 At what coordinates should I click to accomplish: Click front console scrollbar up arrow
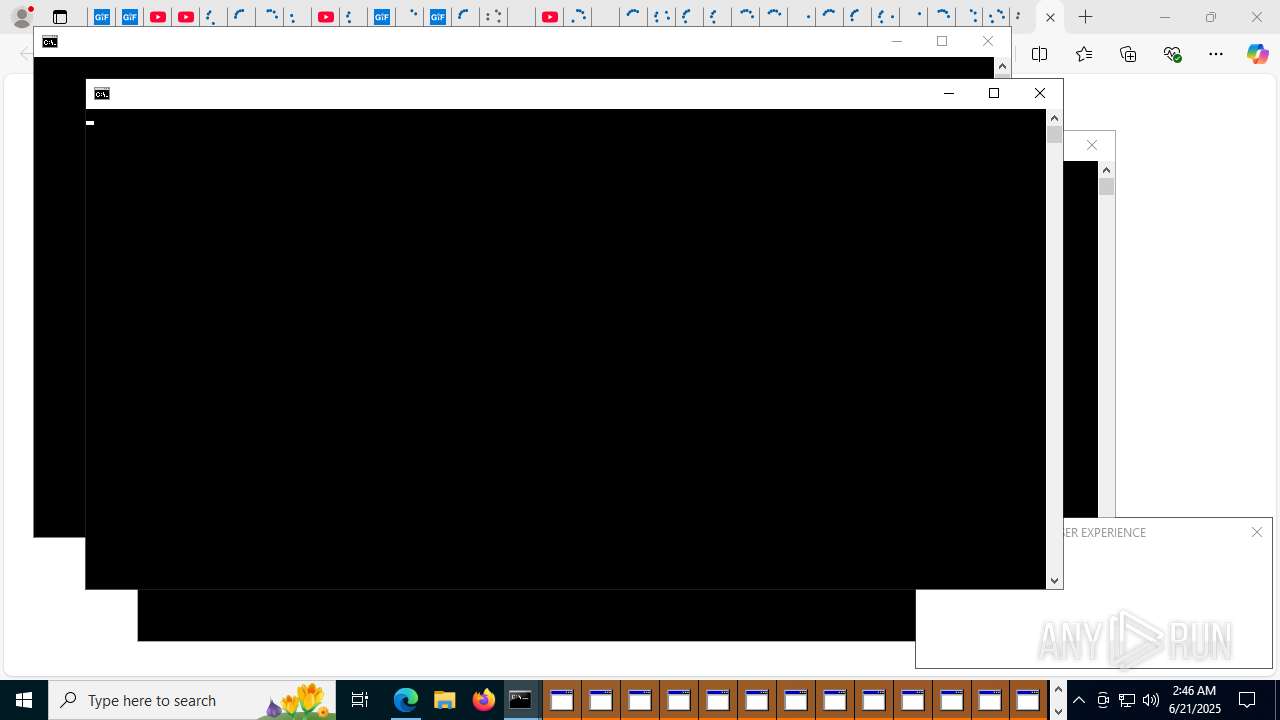(1054, 118)
